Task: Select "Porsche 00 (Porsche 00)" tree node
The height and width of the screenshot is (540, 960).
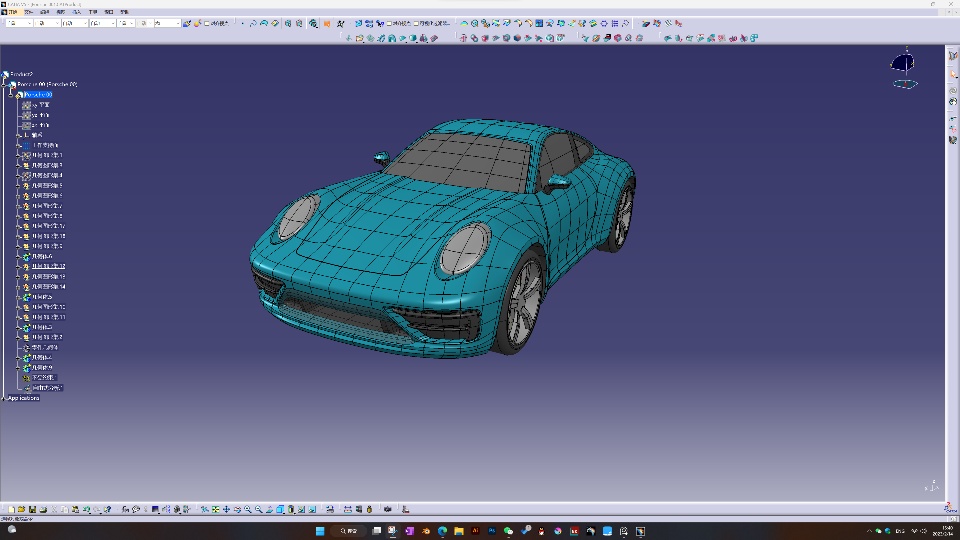Action: 47,84
